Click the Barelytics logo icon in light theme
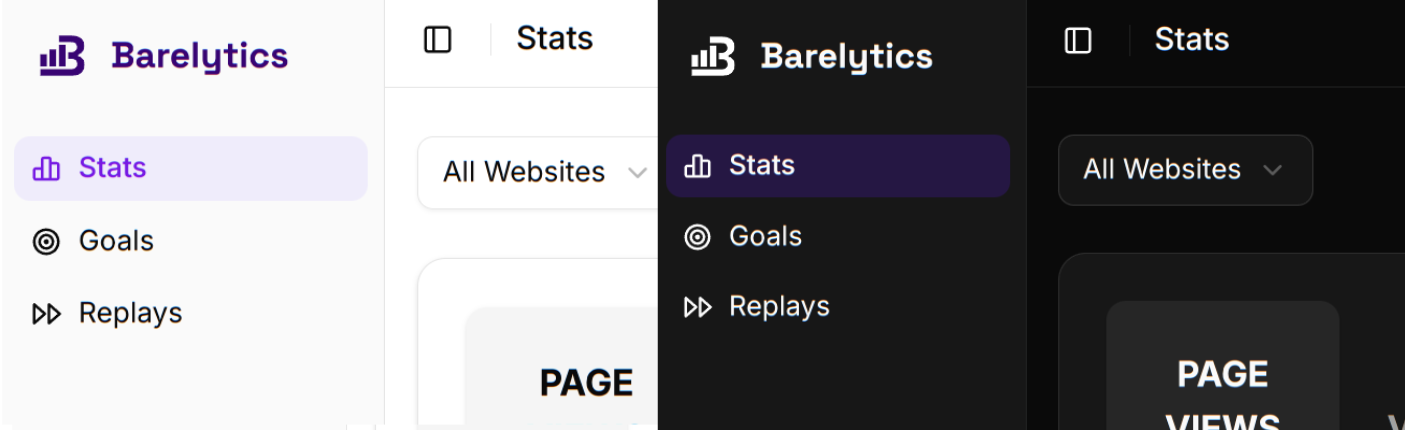The image size is (1405, 430). point(61,57)
